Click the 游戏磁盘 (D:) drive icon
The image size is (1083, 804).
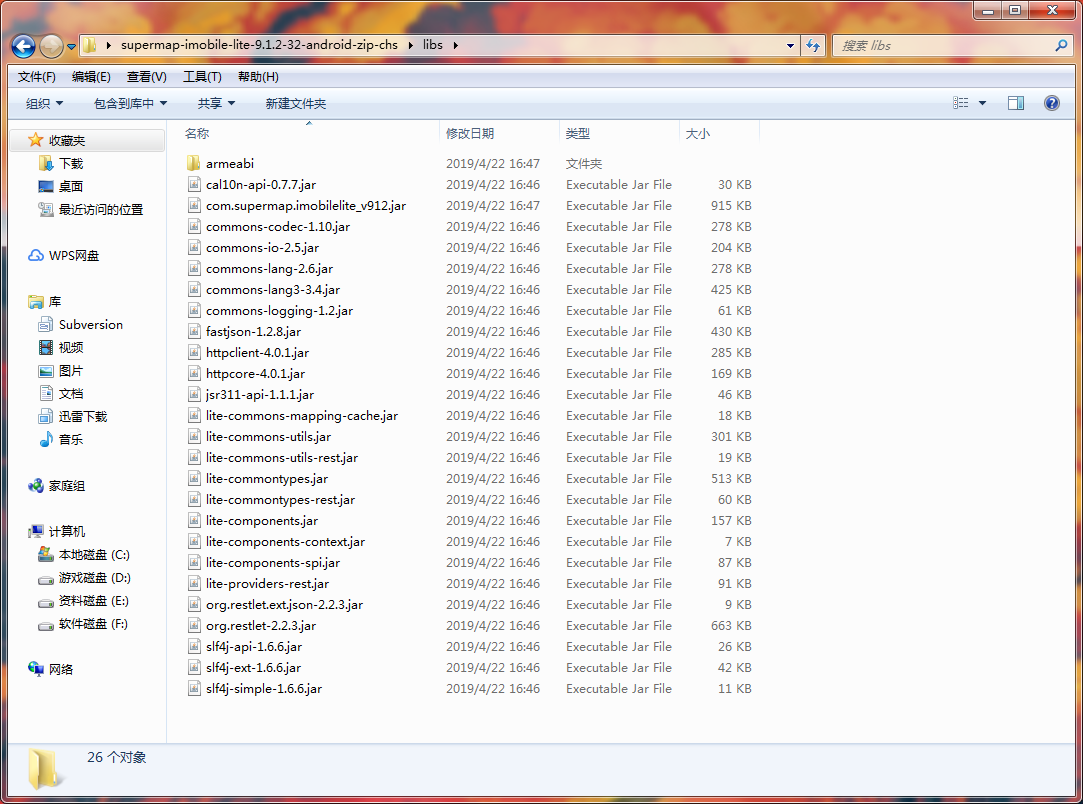pyautogui.click(x=46, y=579)
